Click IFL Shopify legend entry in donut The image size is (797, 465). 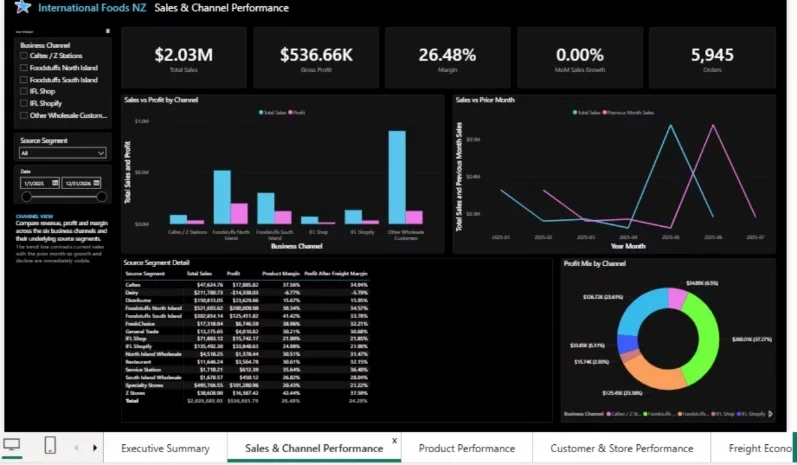[x=751, y=414]
